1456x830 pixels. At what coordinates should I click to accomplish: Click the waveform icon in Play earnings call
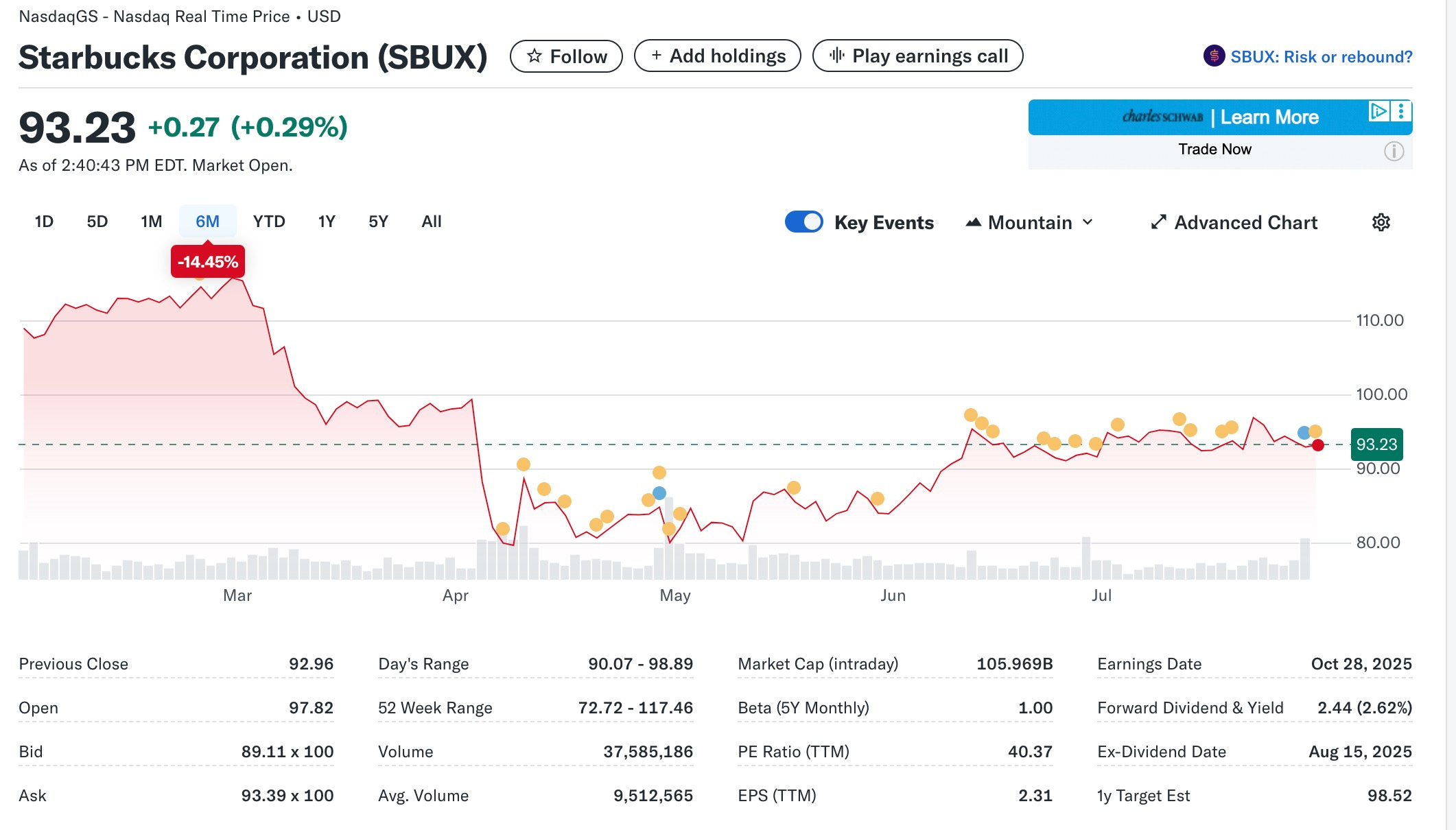tap(836, 56)
